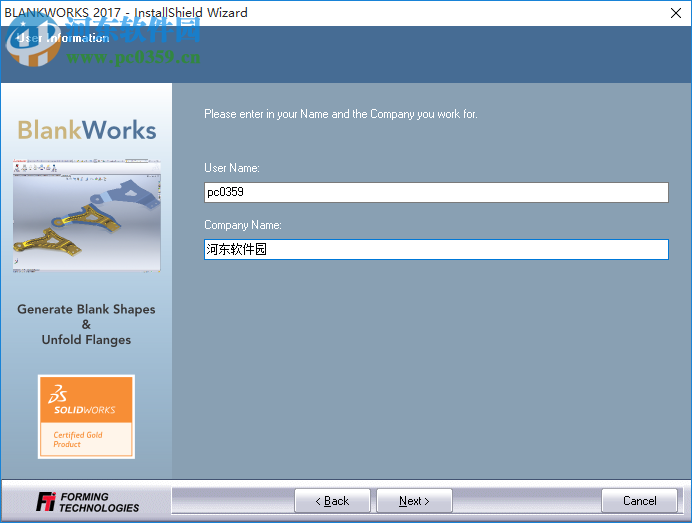Click the 'User Name:' label

click(232, 168)
